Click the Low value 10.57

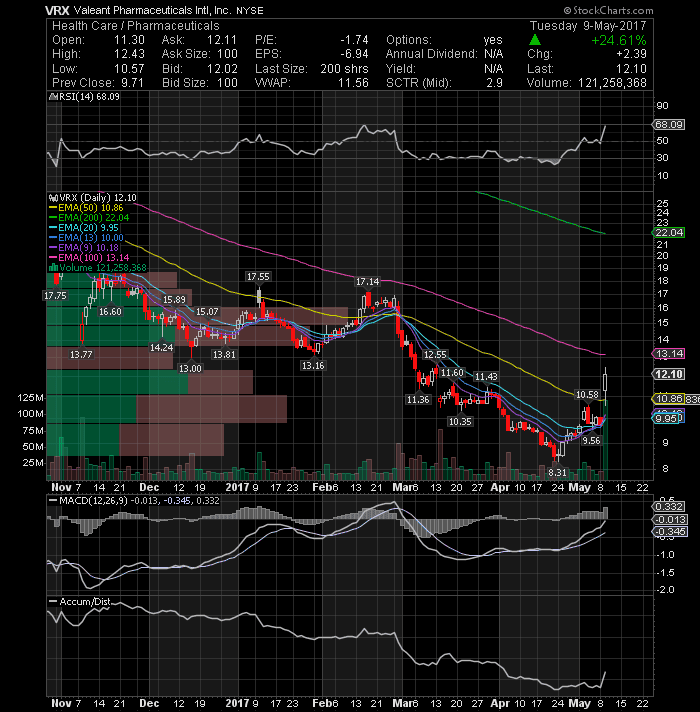coord(129,69)
